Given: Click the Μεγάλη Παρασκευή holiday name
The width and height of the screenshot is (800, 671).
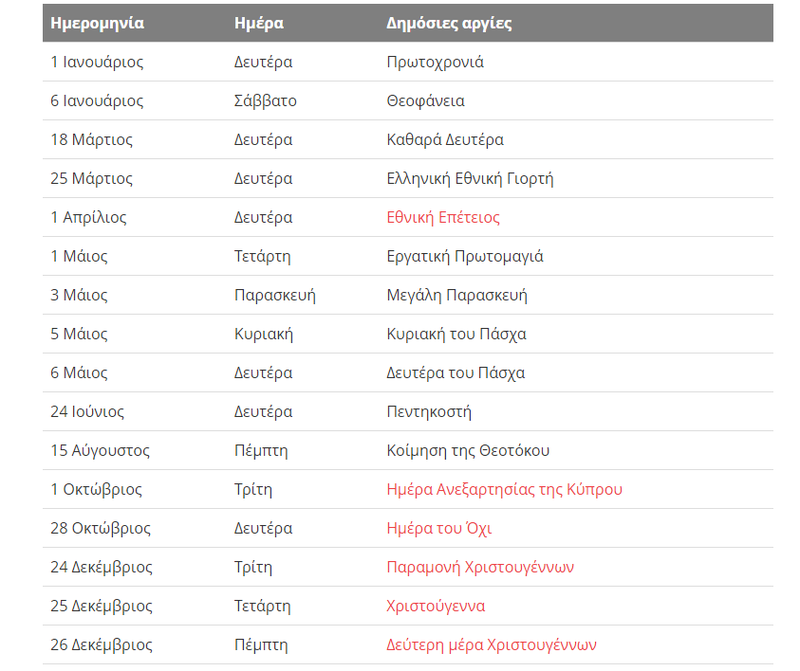Looking at the screenshot, I should coord(457,296).
